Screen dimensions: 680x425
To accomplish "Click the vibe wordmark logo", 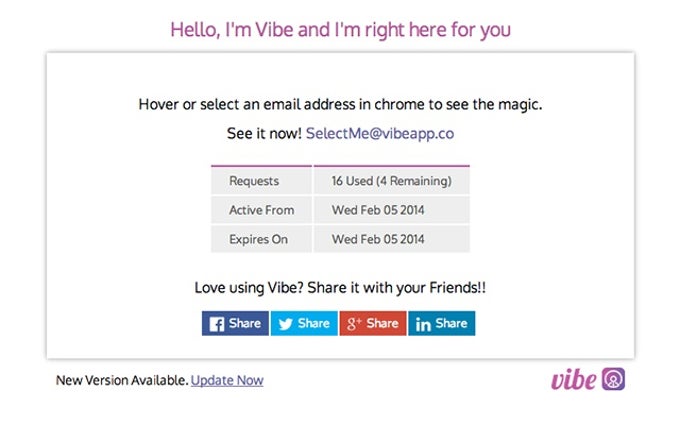I will coord(573,380).
